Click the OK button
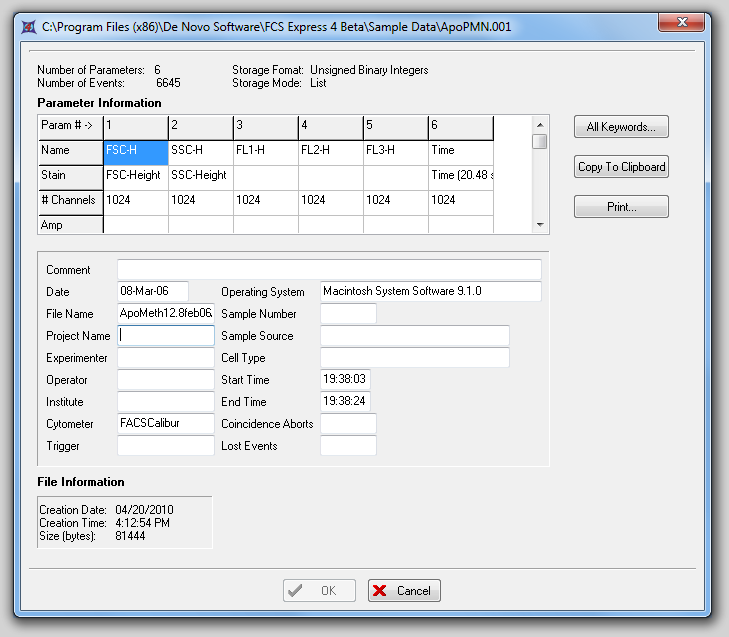The height and width of the screenshot is (637, 729). (319, 591)
